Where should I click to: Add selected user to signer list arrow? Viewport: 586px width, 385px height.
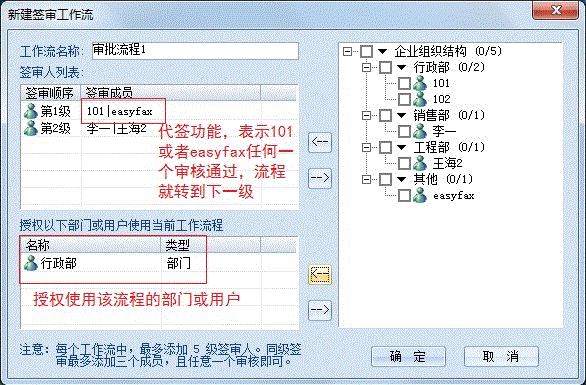[x=320, y=142]
